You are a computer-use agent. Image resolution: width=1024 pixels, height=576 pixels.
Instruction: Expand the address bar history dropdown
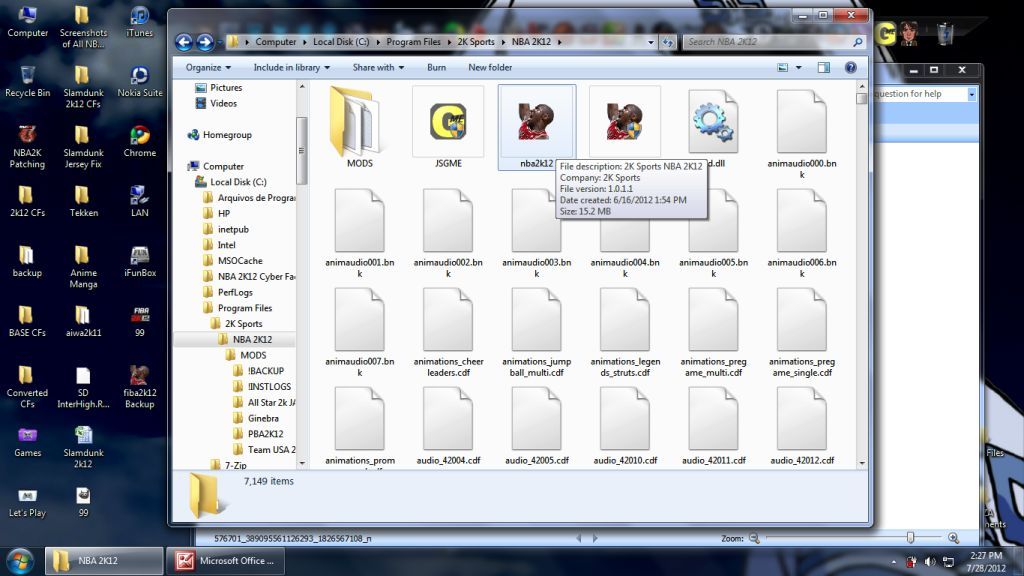pos(650,42)
